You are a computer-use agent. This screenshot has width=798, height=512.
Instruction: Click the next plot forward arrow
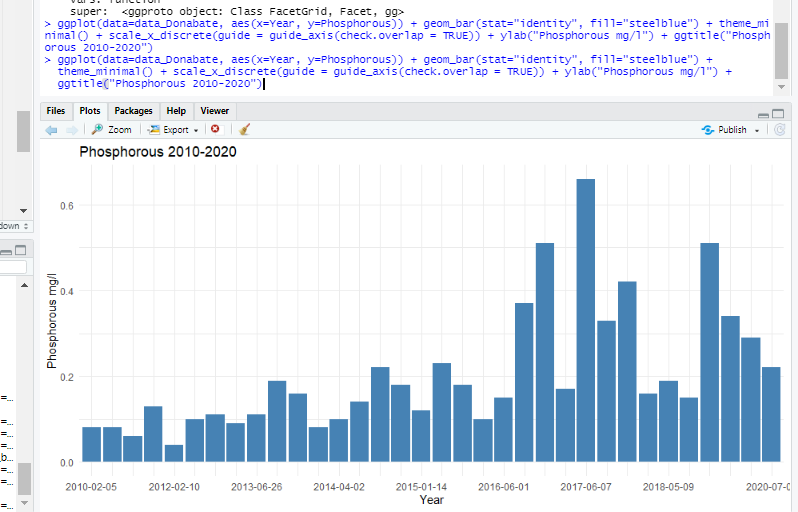71,130
